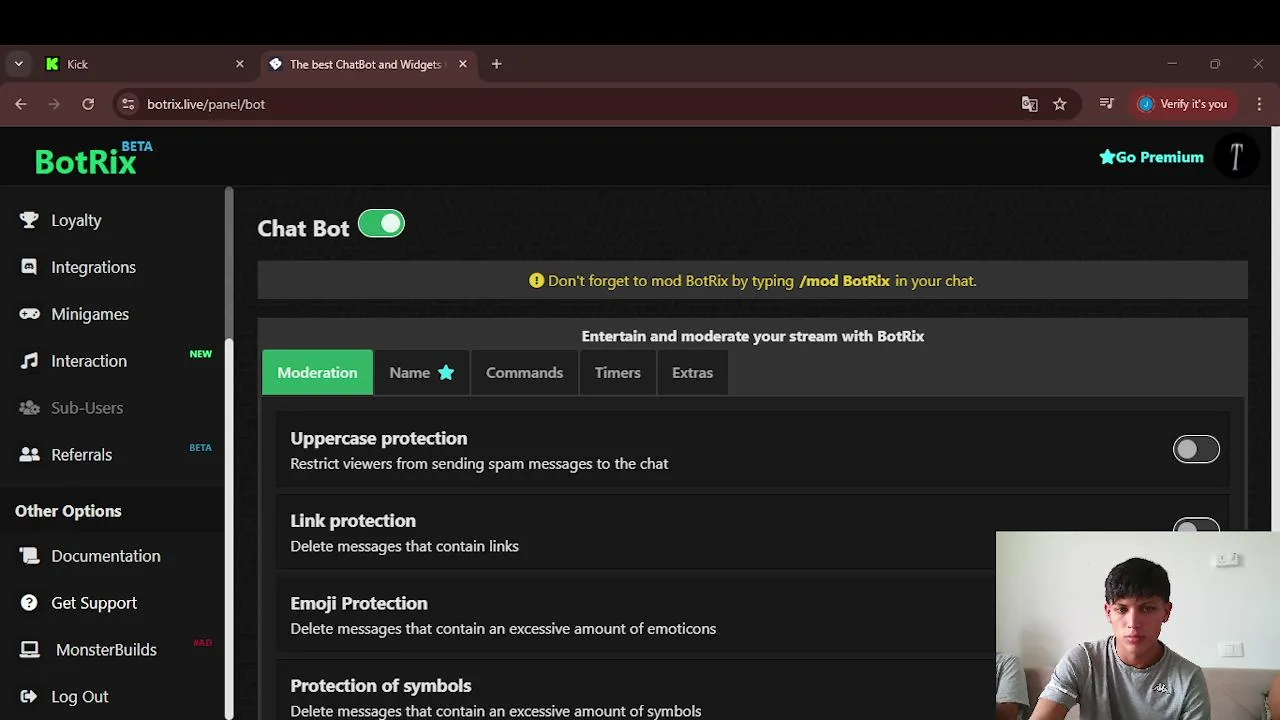Click the botrix.live address bar
Image resolution: width=1280 pixels, height=720 pixels.
[x=570, y=104]
